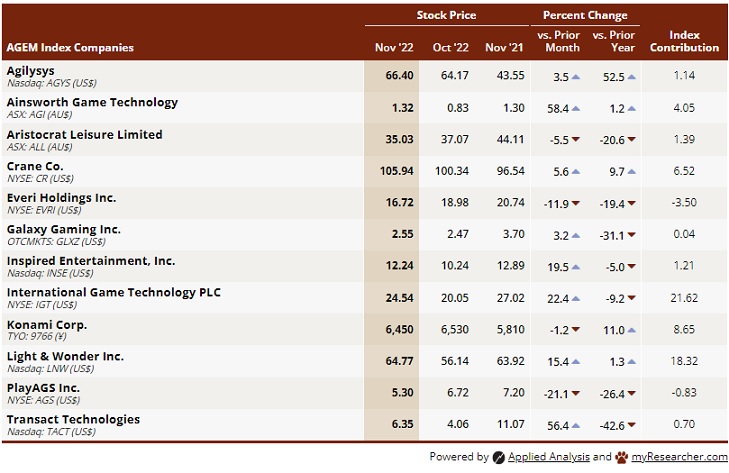Viewport: 729px width, 473px height.
Task: Select Inspired Entertainment, Inc. company name
Action: click(91, 261)
